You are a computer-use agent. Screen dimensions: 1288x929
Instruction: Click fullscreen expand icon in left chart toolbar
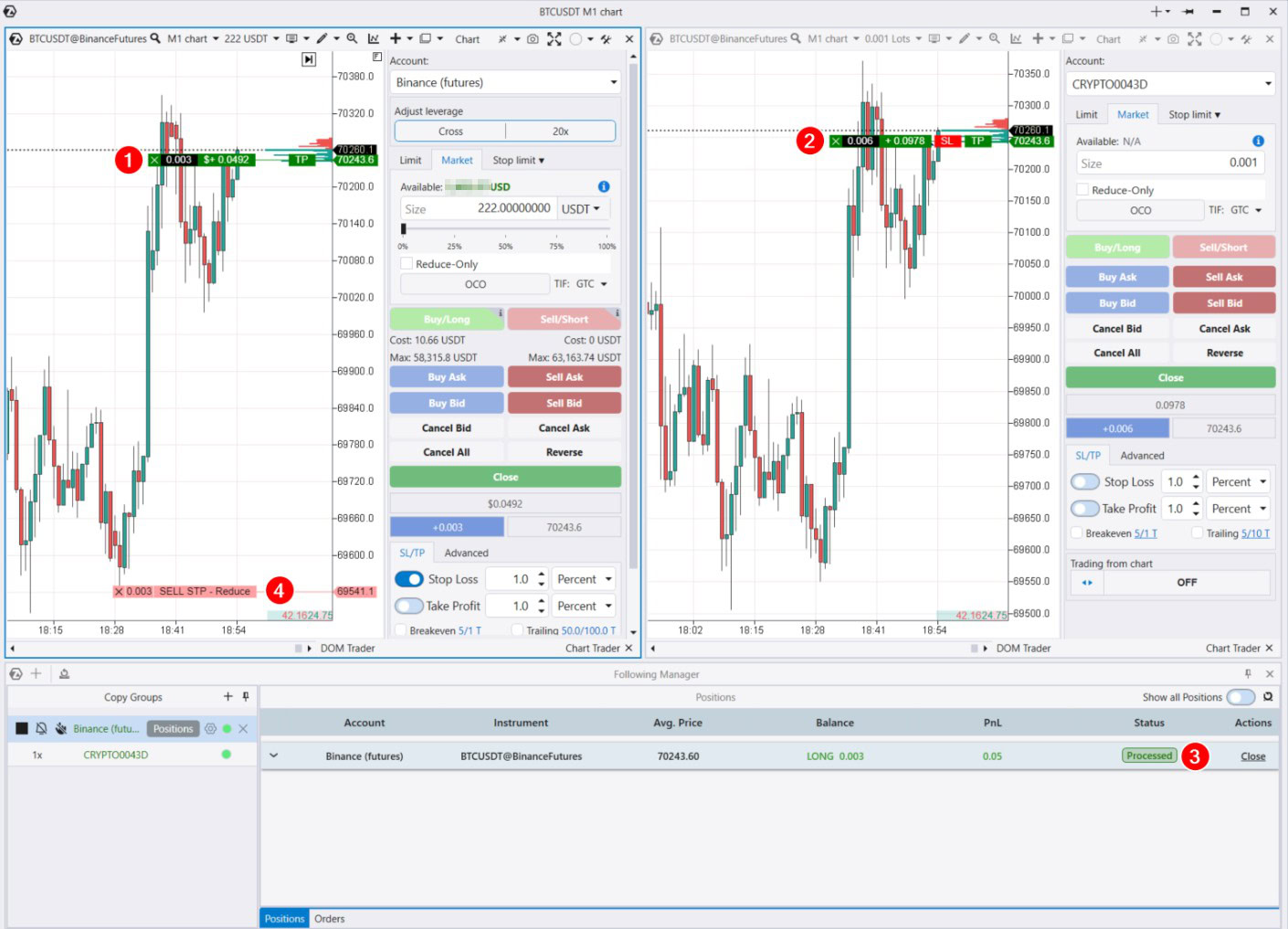point(554,39)
